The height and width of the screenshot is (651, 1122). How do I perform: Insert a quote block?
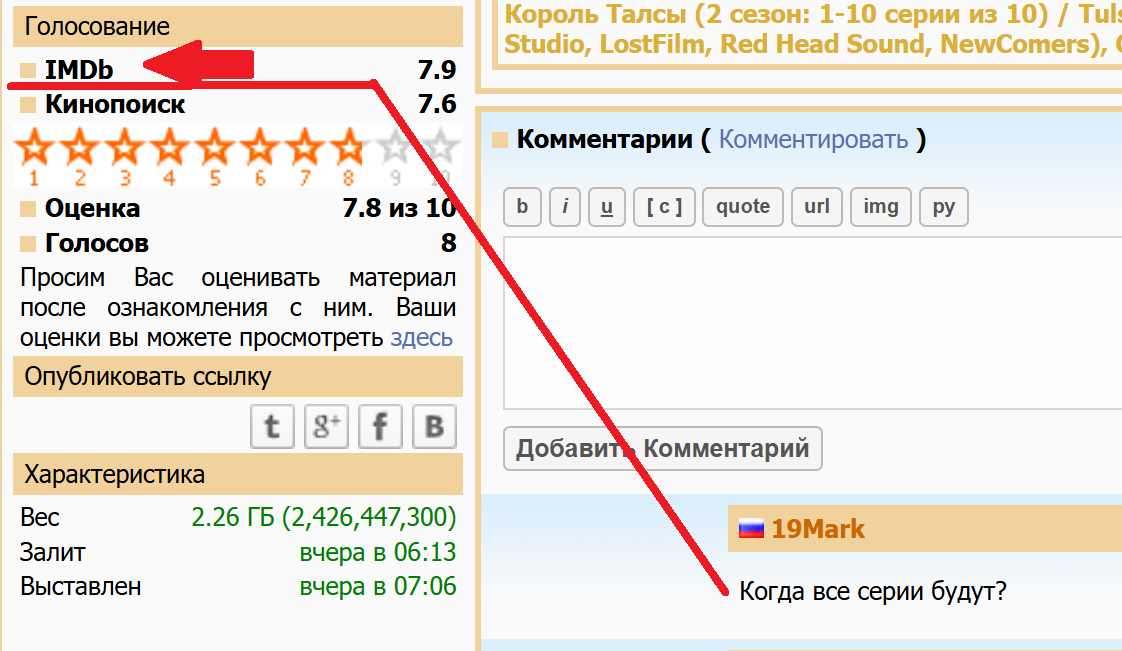pyautogui.click(x=743, y=207)
